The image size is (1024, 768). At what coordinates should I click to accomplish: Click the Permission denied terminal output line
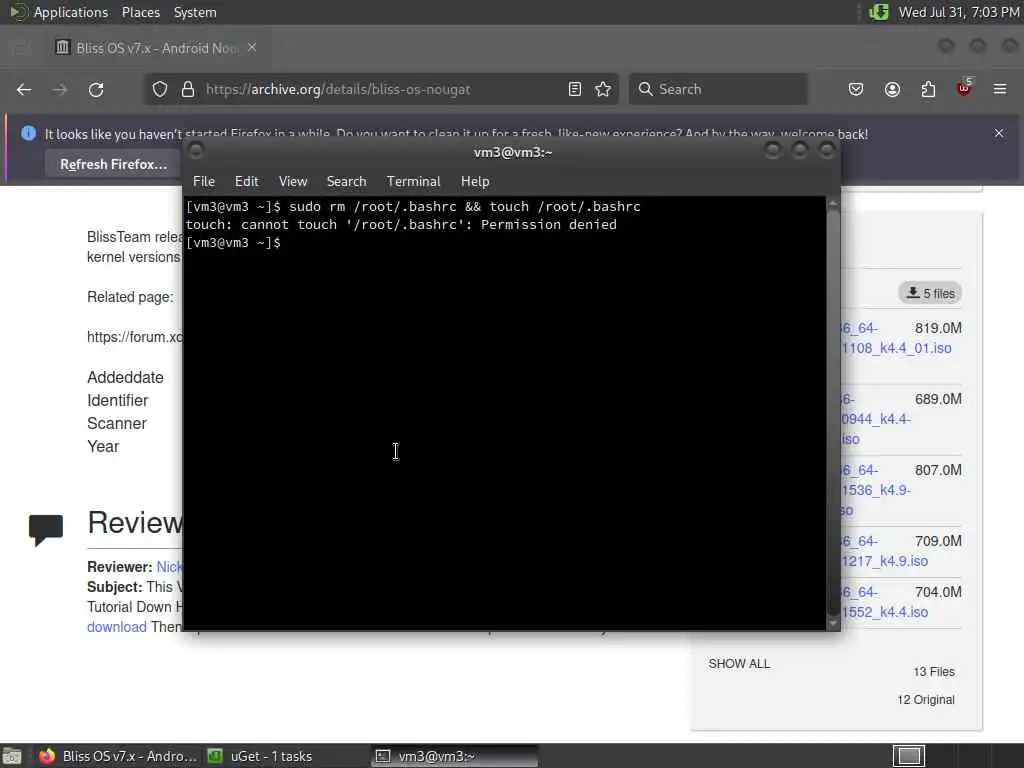click(401, 225)
